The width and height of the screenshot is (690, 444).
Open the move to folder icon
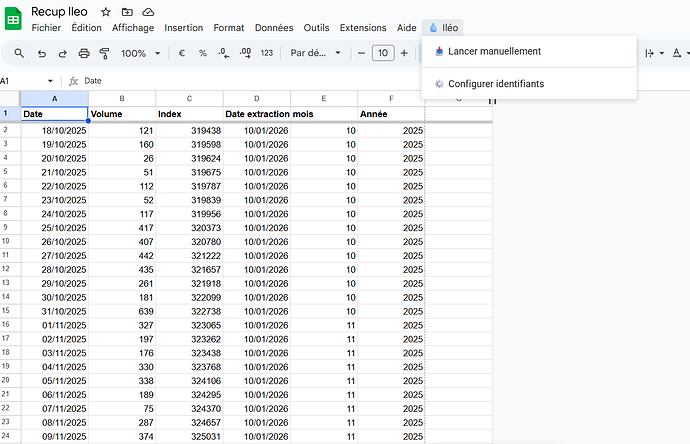pos(127,11)
